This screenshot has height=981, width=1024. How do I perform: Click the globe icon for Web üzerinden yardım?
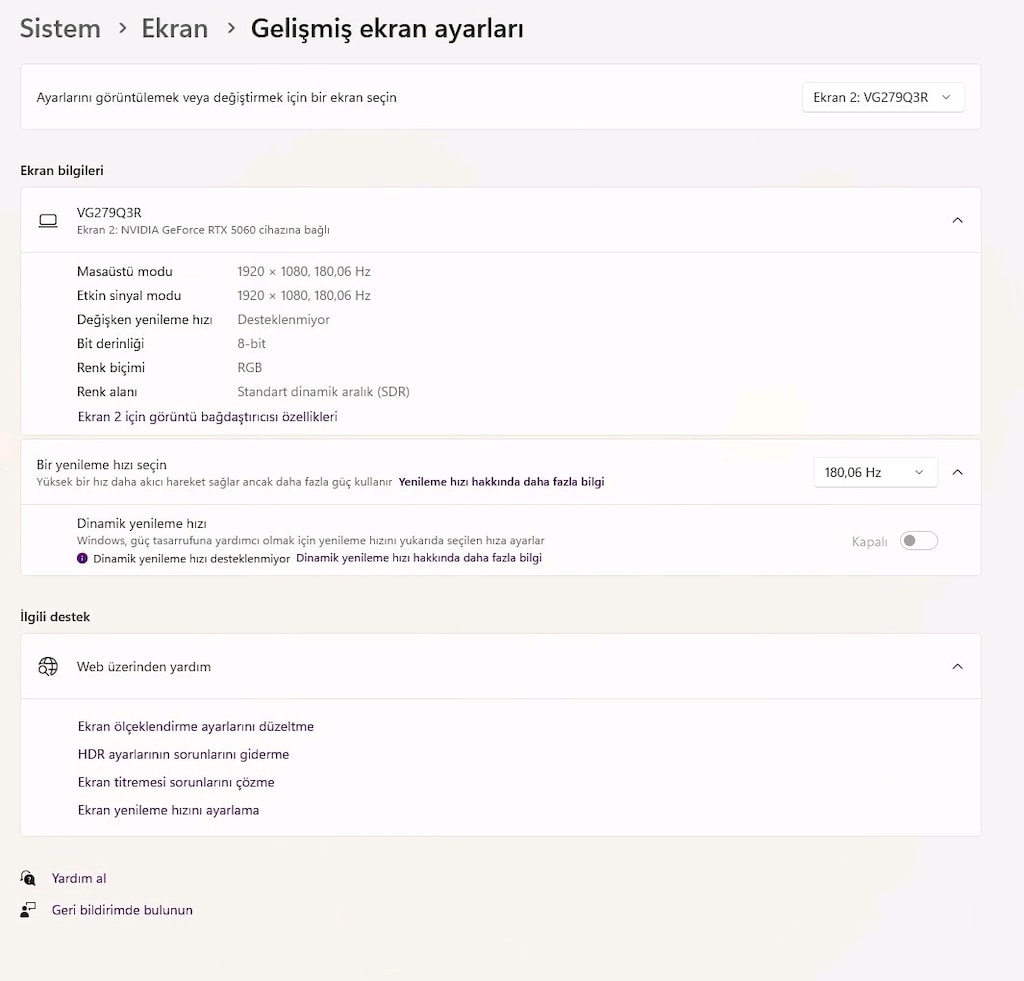pos(48,666)
